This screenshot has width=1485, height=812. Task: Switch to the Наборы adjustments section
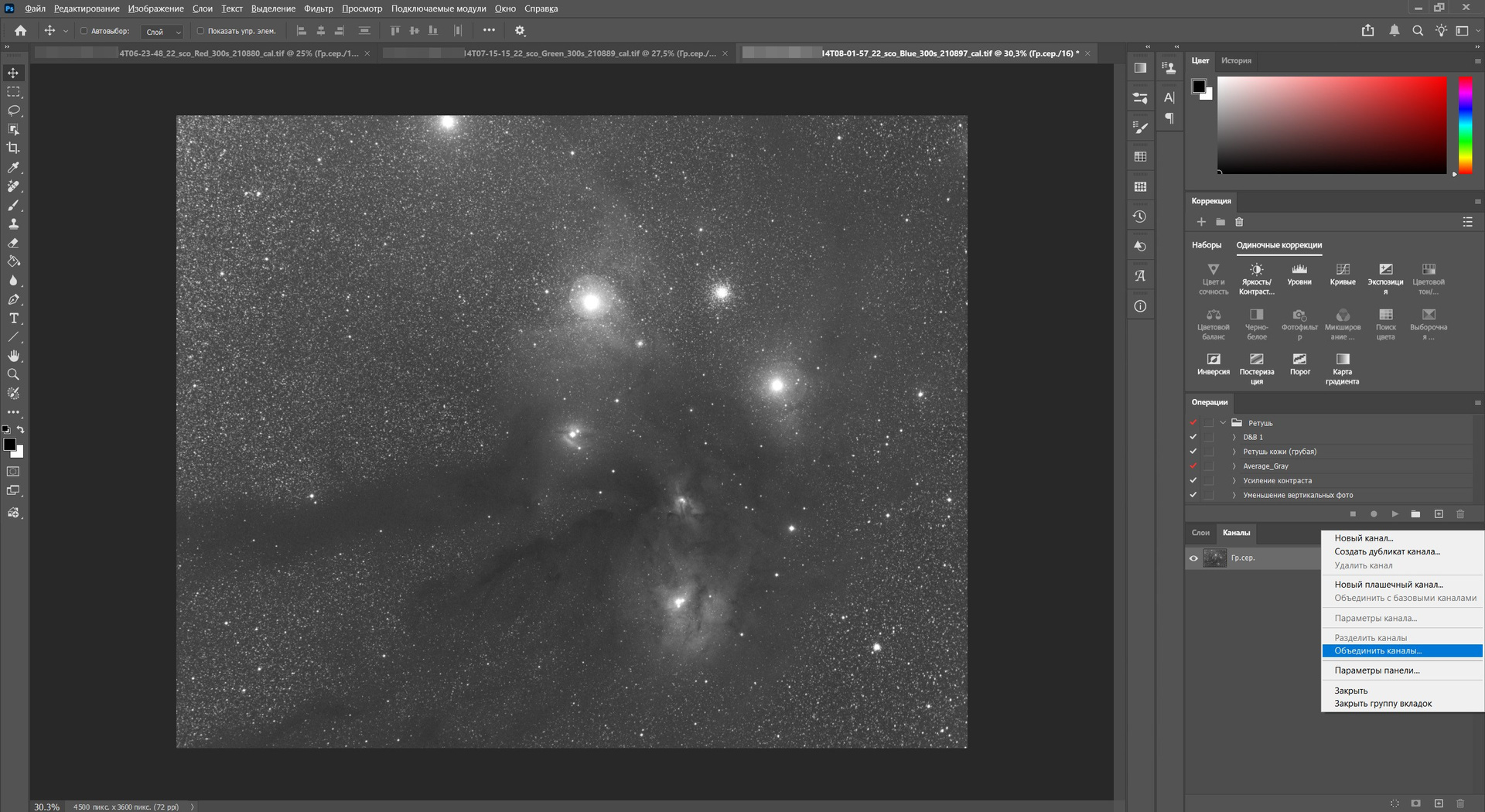click(1206, 245)
